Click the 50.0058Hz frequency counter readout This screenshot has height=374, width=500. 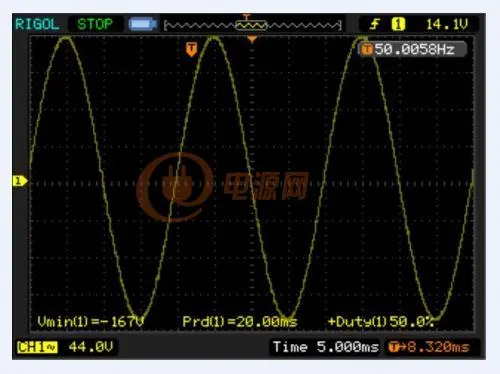[415, 49]
